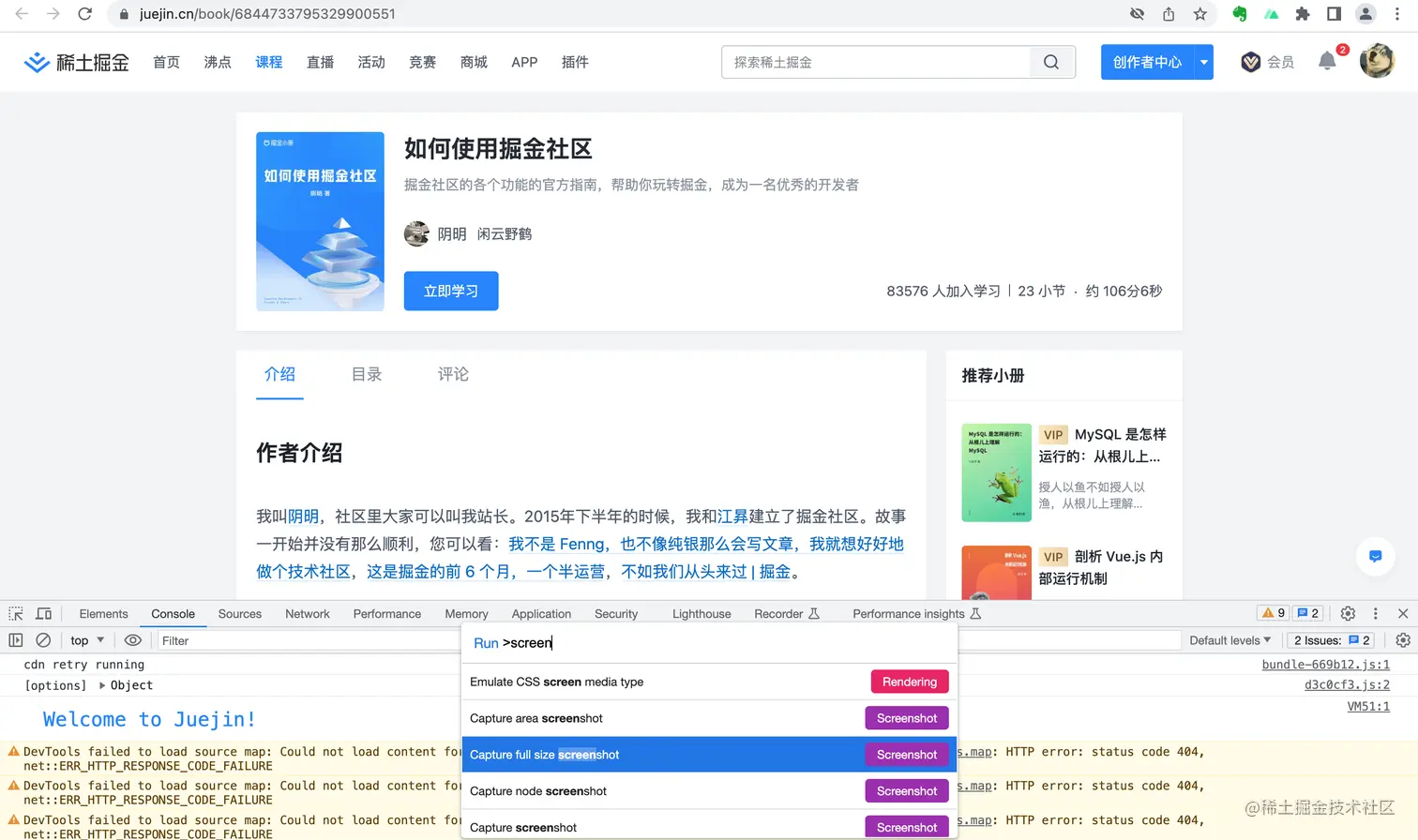This screenshot has width=1418, height=840.
Task: Switch to the Elements tab
Action: pos(103,614)
